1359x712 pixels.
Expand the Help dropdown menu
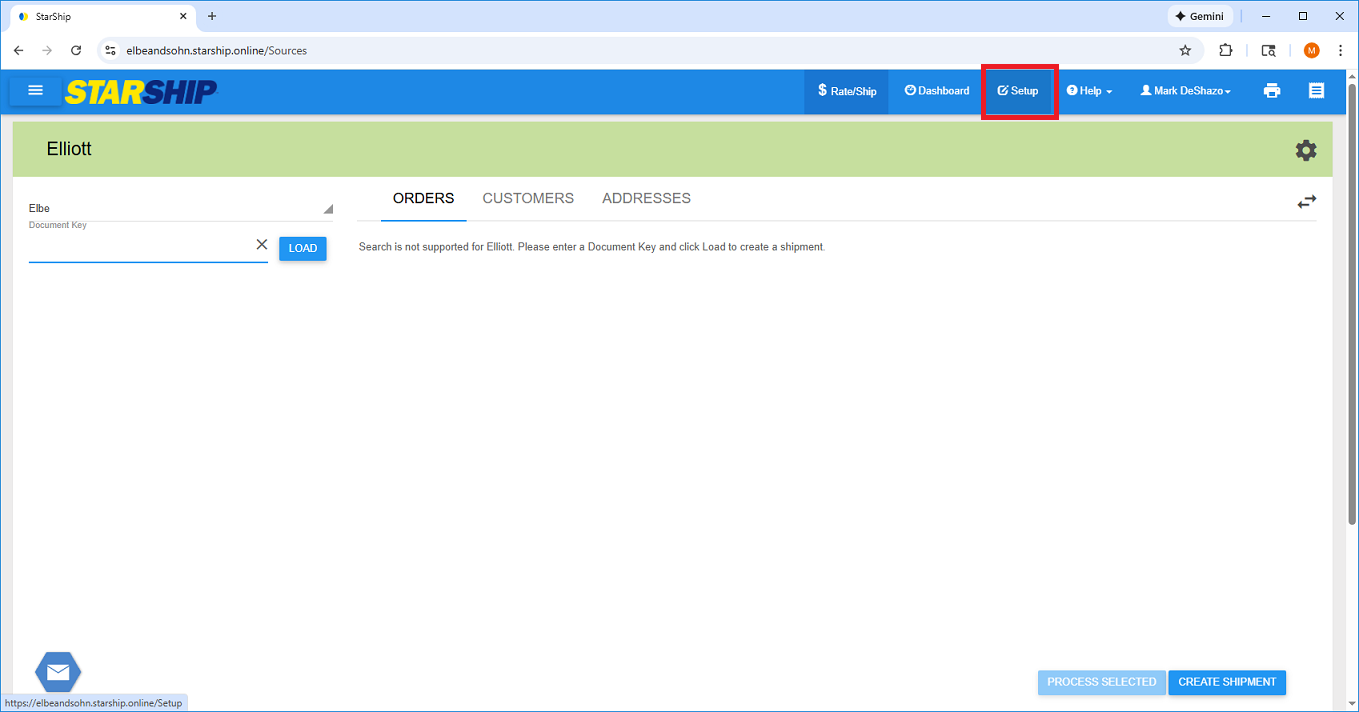click(x=1089, y=91)
